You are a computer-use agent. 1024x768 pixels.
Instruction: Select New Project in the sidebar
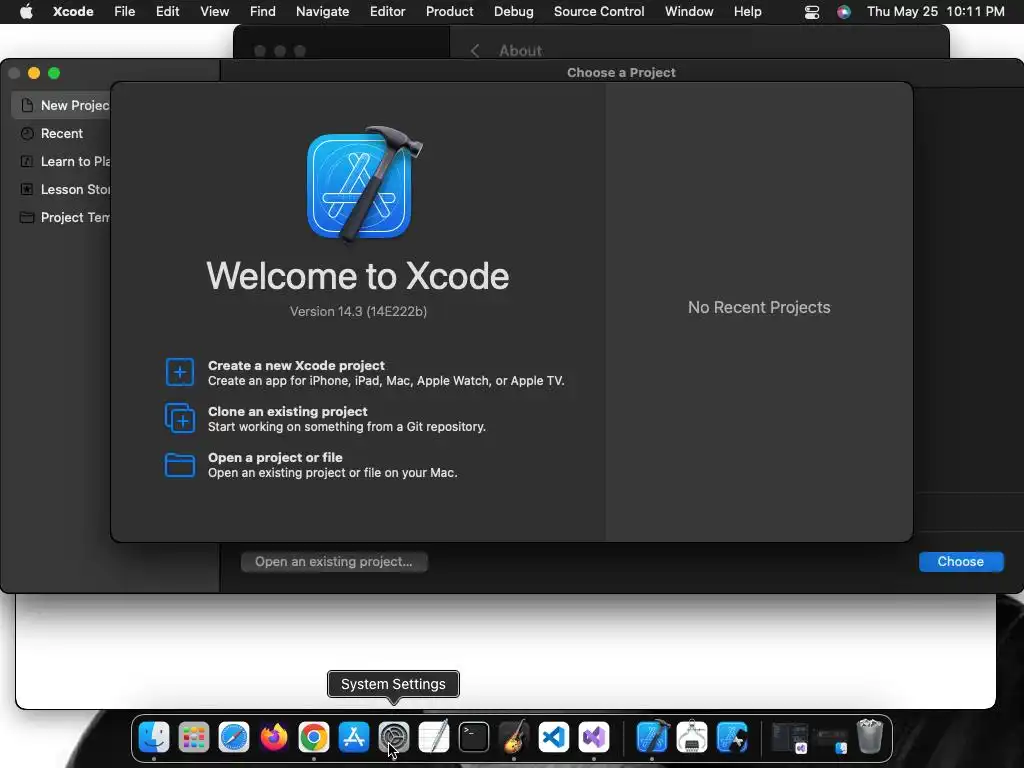pos(61,105)
